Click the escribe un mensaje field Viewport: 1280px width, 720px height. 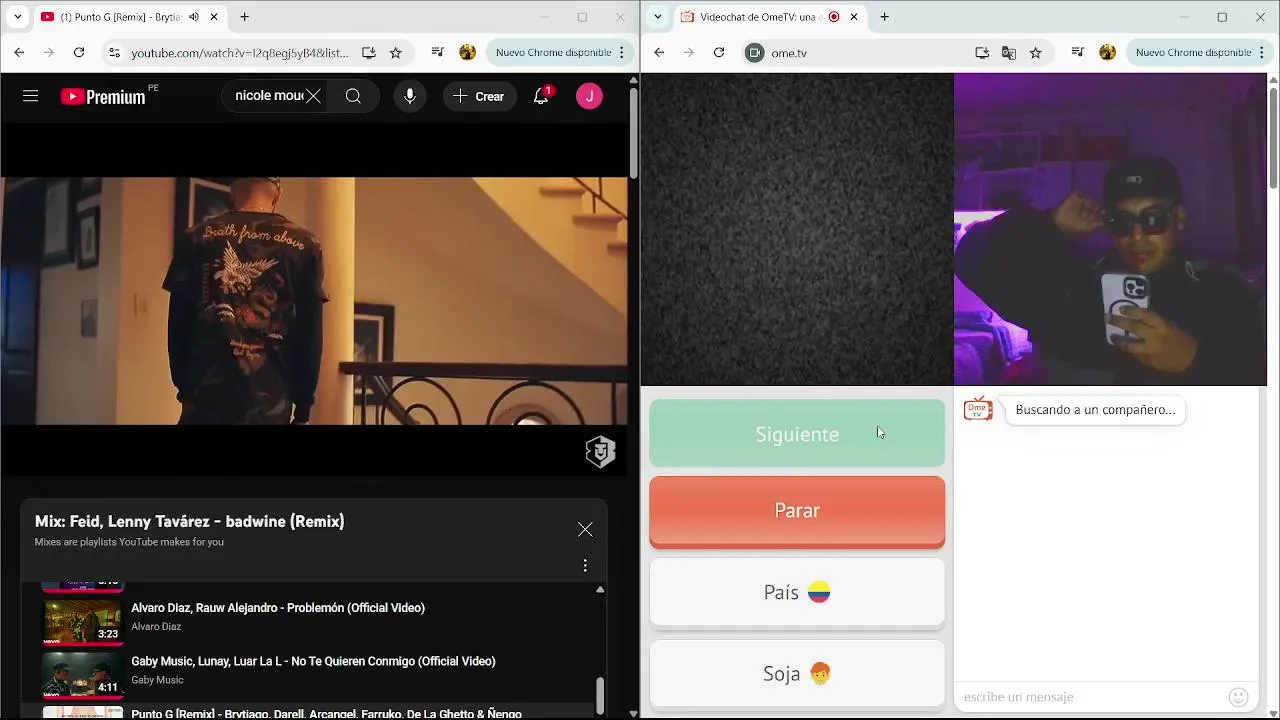point(1090,697)
